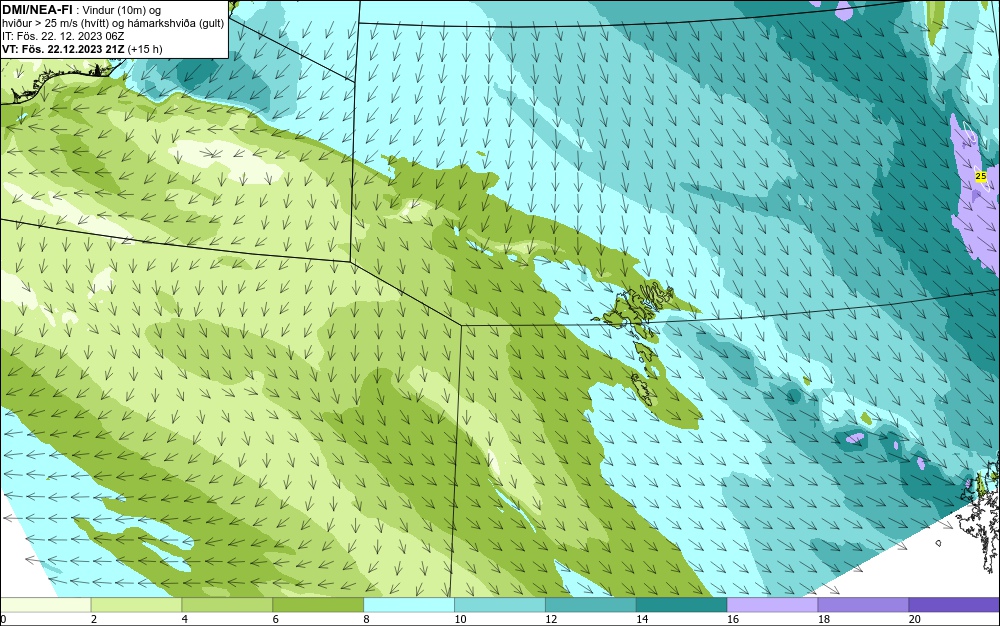This screenshot has height=626, width=1000.
Task: Click the '(+15 h)' forecast offset text
Action: click(x=145, y=49)
